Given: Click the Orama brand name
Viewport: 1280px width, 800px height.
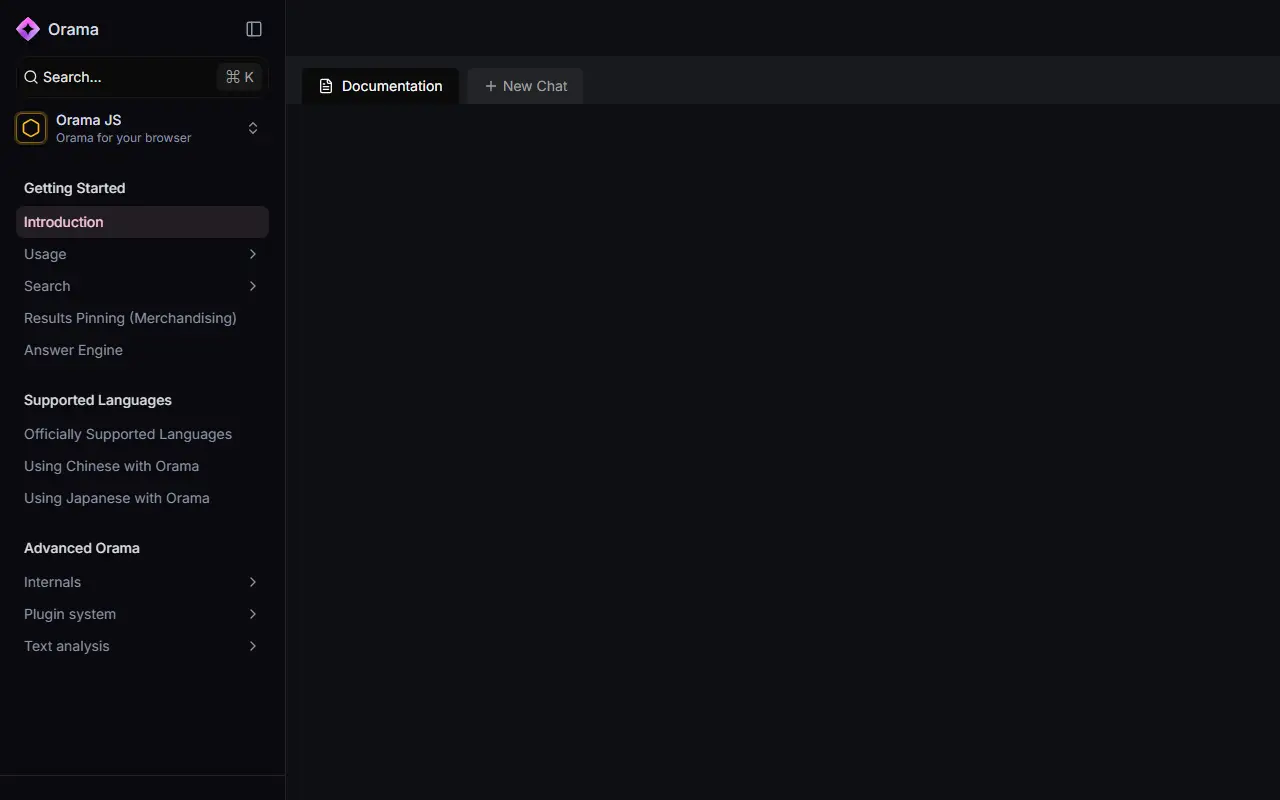Looking at the screenshot, I should (73, 29).
